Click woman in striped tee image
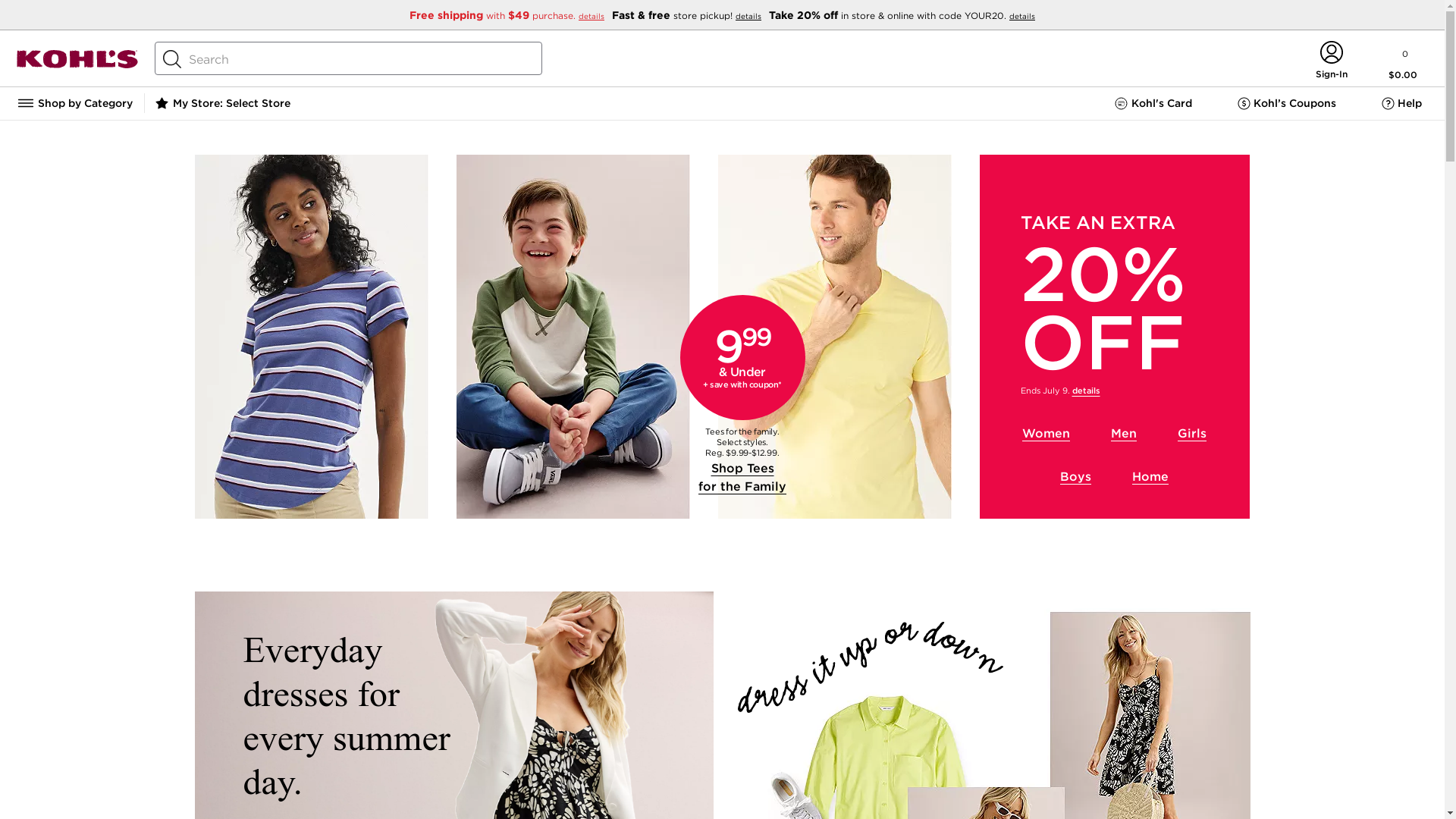Screen dimensions: 1456x819 point(311,337)
